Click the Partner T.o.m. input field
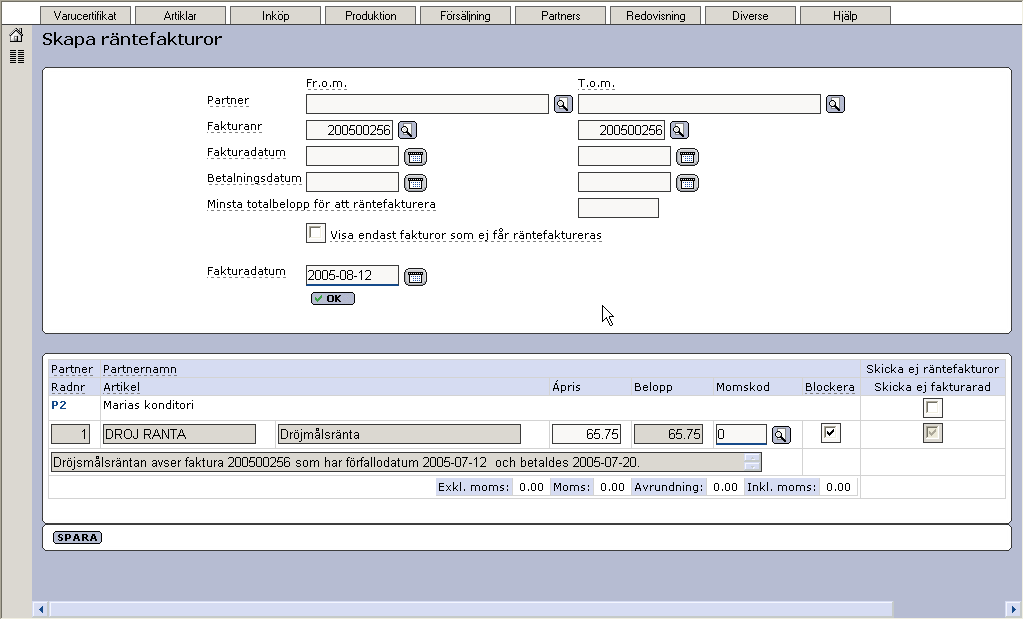1024x620 pixels. click(x=699, y=105)
